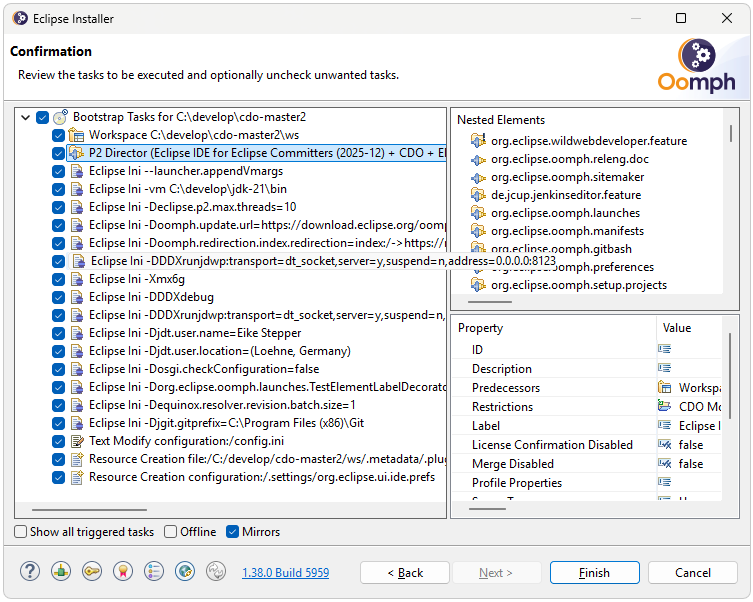Viewport: 753px width, 602px height.
Task: Click the web links globe icon
Action: (185, 572)
